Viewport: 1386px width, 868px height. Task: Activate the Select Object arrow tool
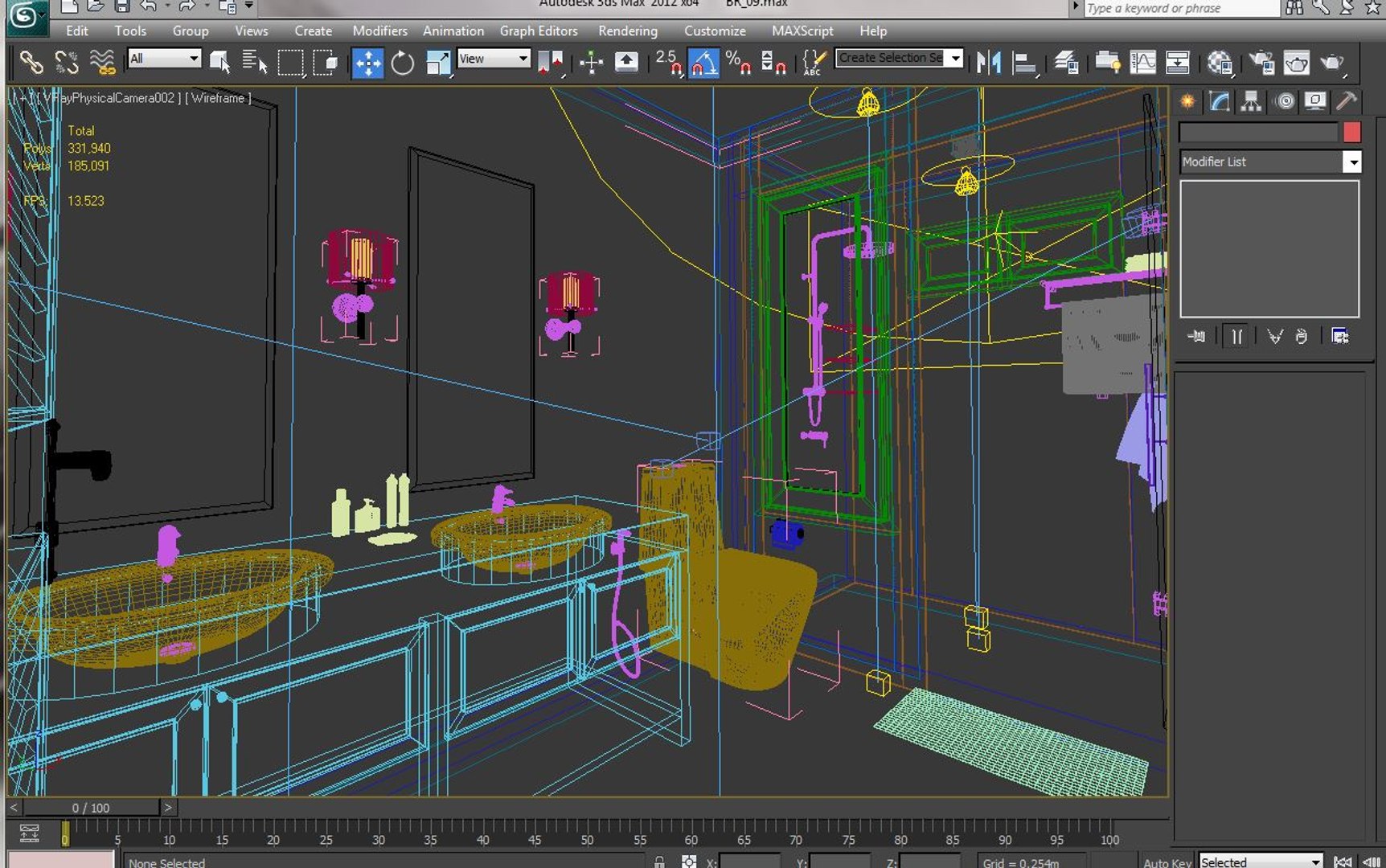219,62
